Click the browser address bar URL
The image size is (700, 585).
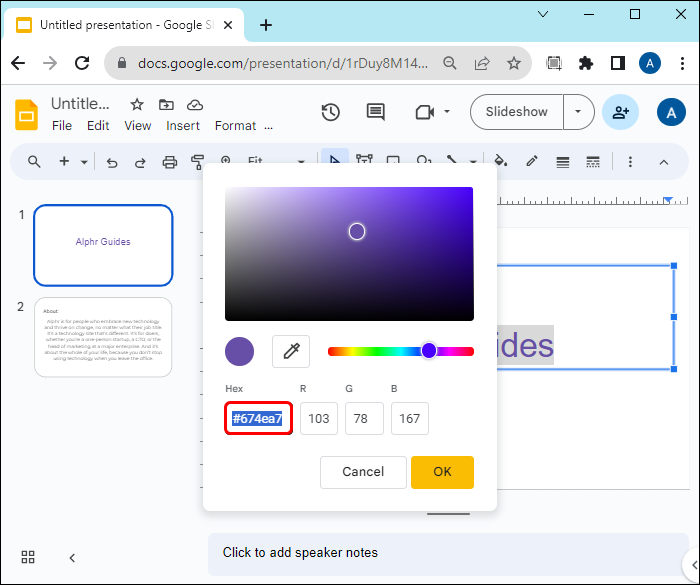[x=283, y=63]
